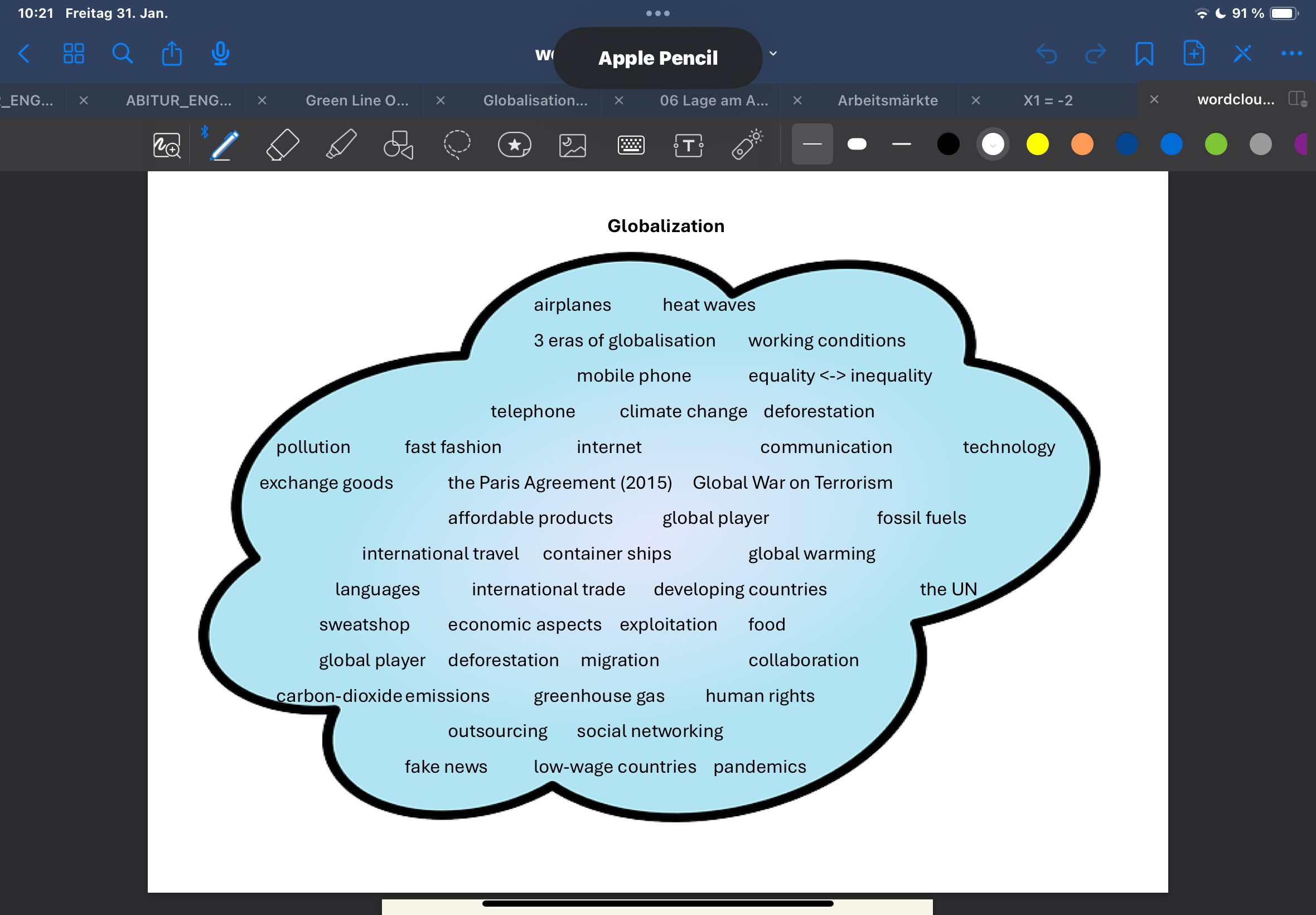Open the Image insert tool
This screenshot has width=1316, height=915.
click(x=572, y=145)
